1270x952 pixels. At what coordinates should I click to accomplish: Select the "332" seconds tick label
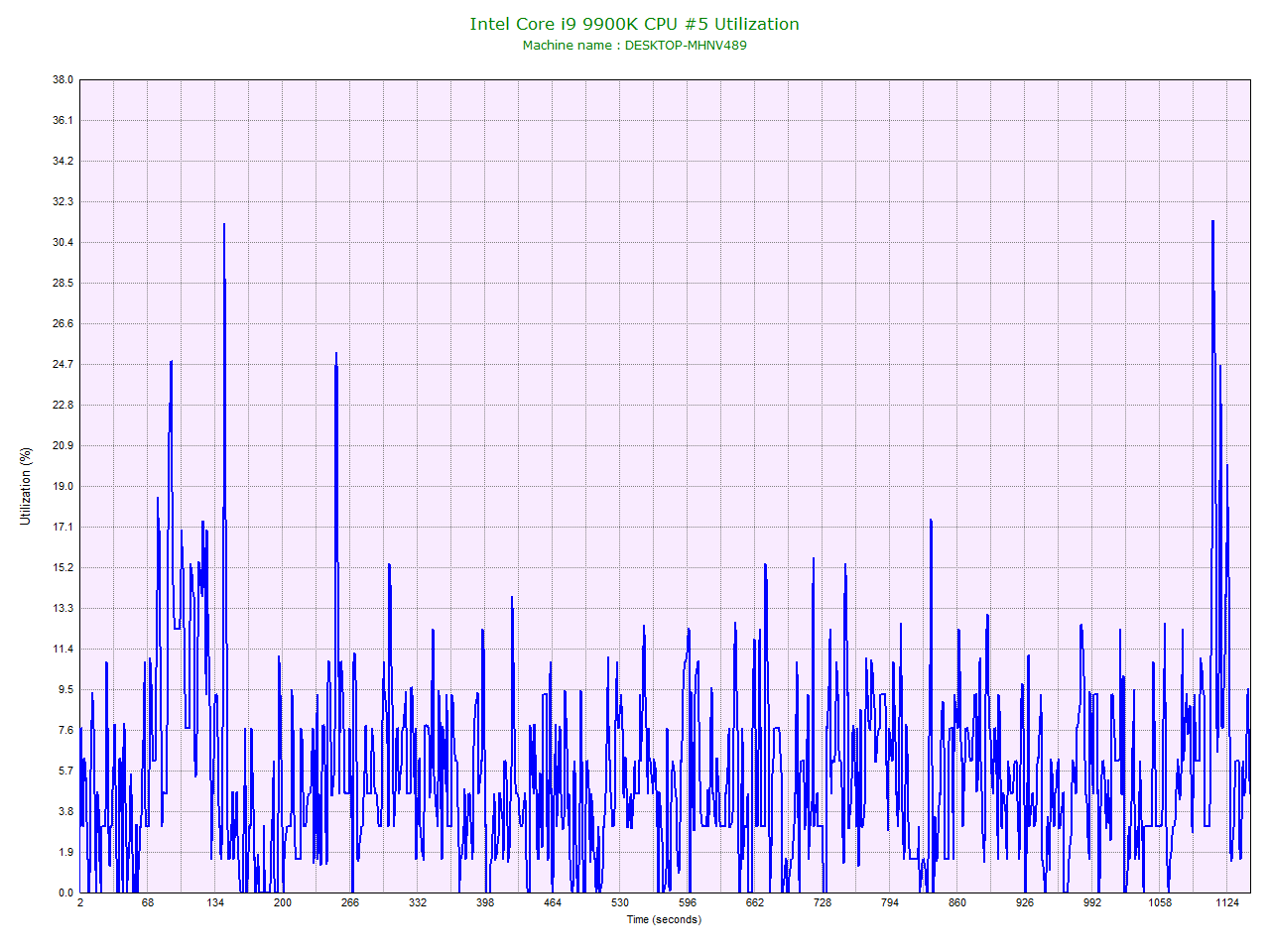pyautogui.click(x=418, y=903)
